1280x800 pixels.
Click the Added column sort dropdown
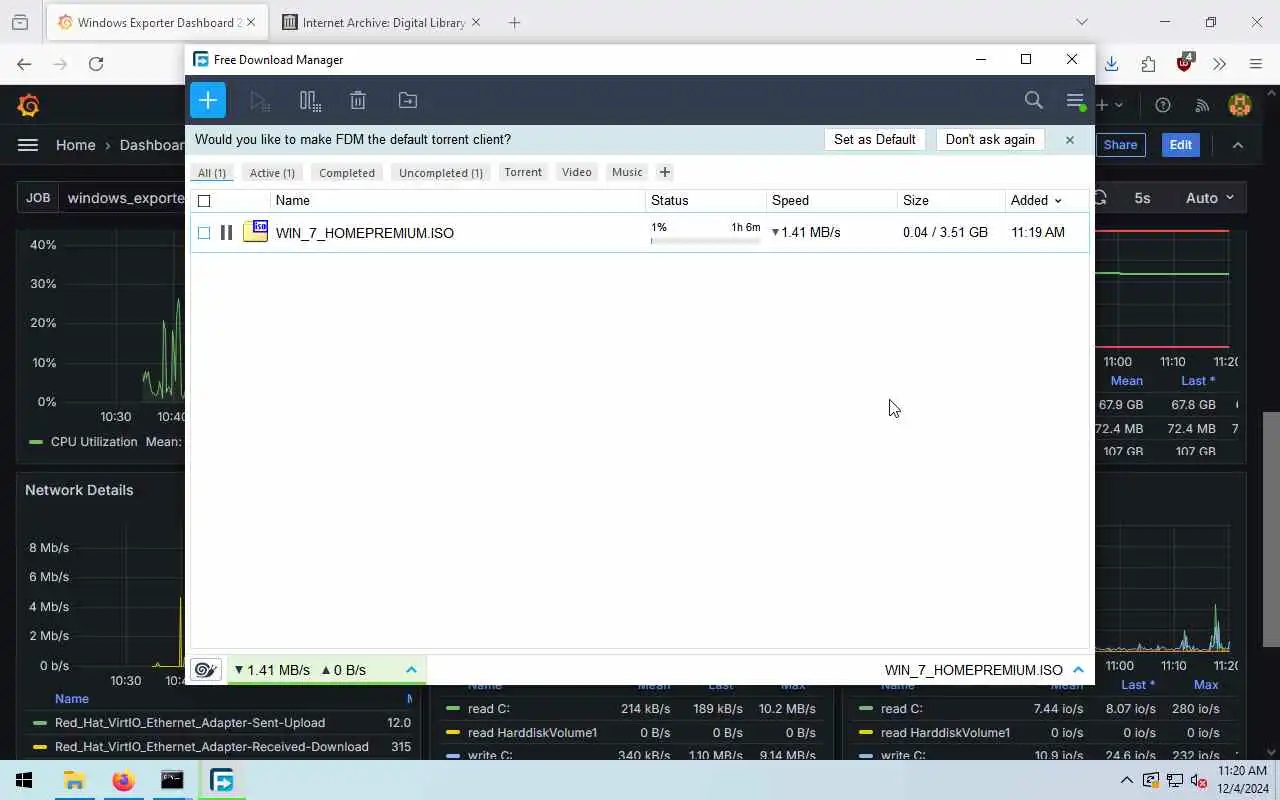click(1036, 200)
